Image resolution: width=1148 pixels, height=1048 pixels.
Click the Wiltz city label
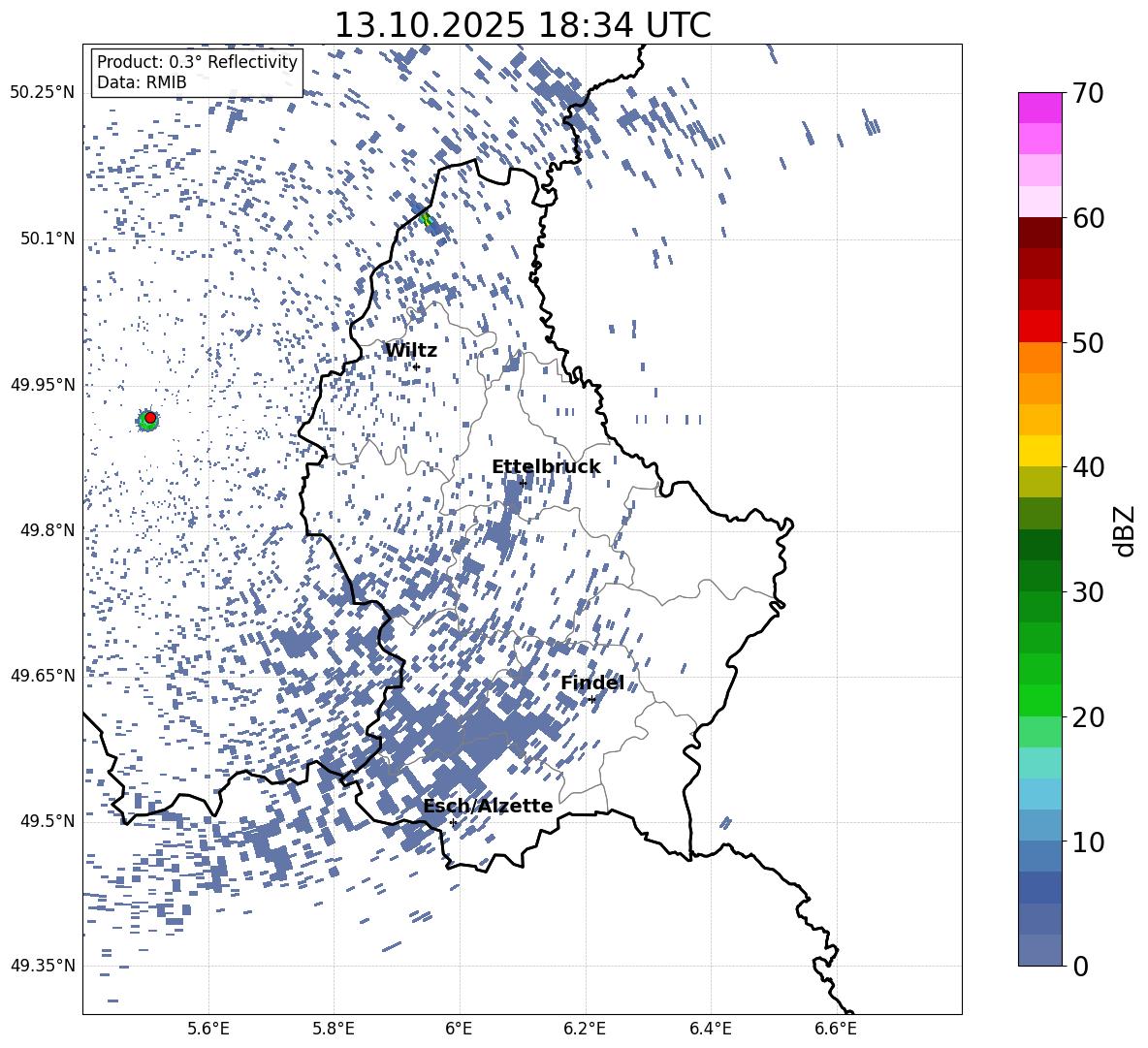click(411, 351)
